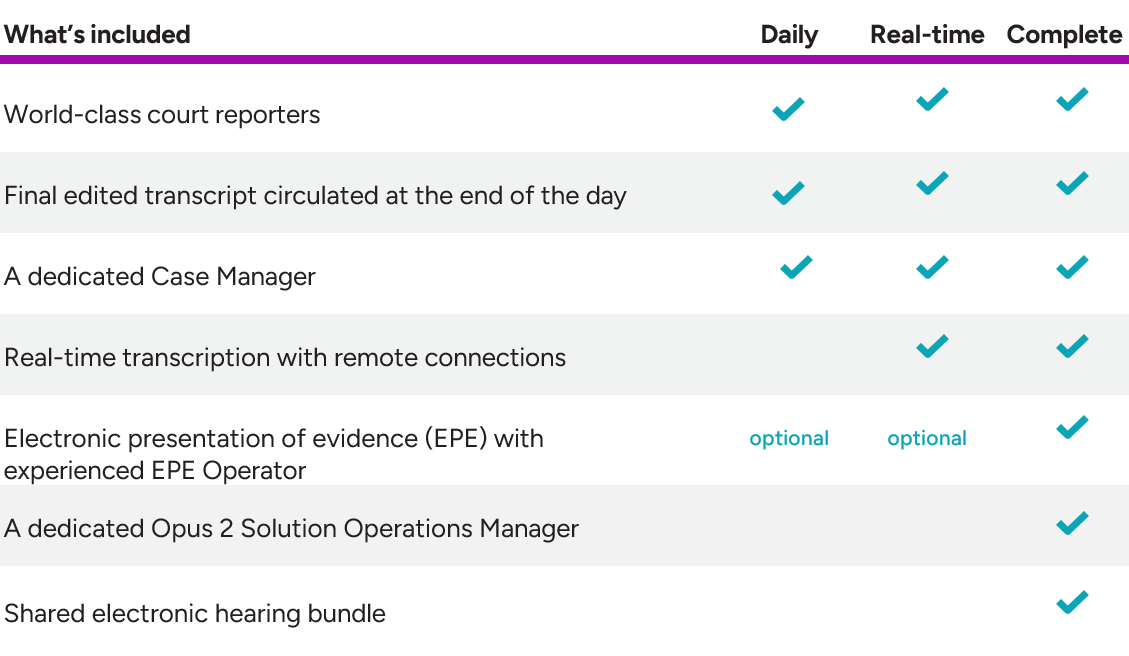Click Complete checkmark for EPE row

tap(1072, 427)
